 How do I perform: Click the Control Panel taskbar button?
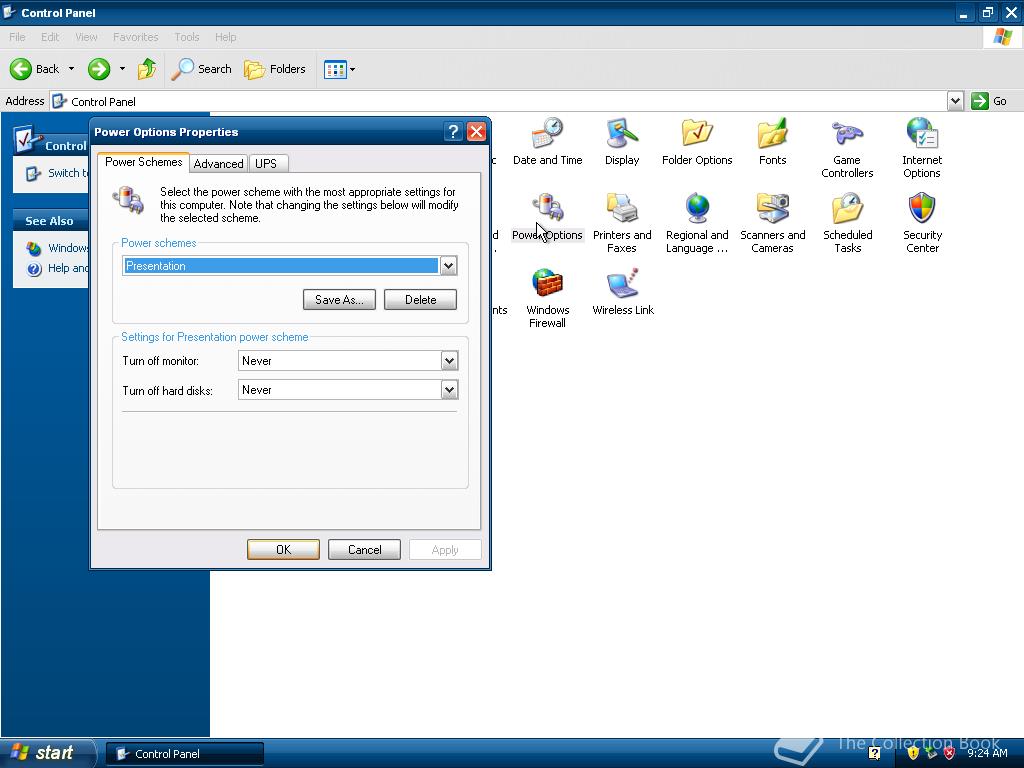(x=185, y=754)
